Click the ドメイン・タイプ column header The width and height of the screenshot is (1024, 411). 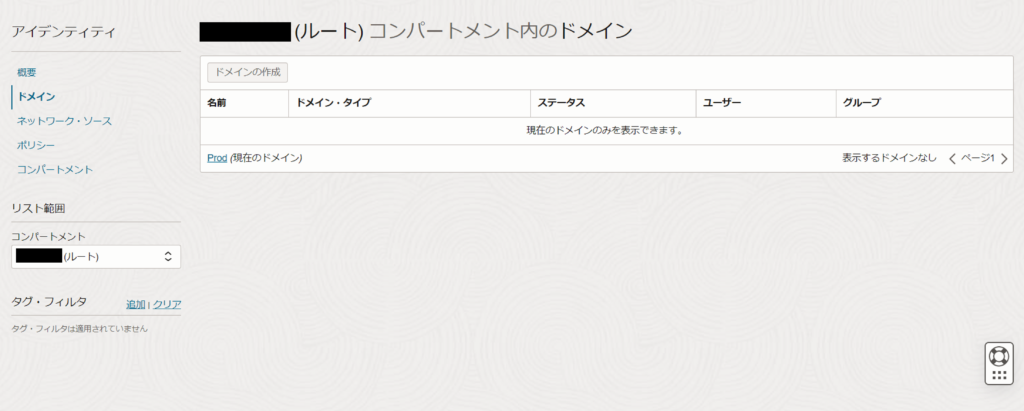tap(333, 103)
